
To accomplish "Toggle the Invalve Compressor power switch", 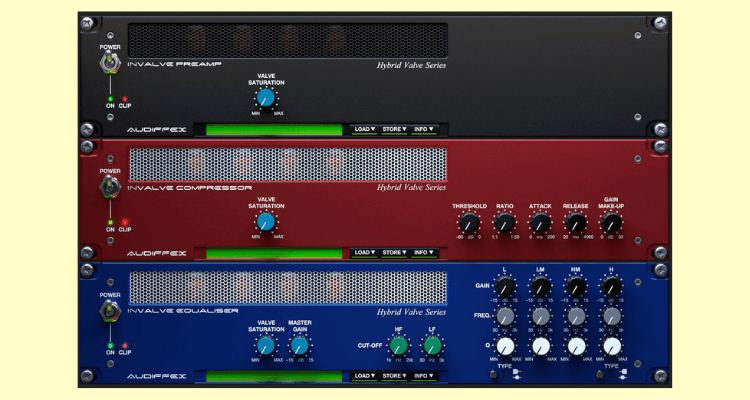I will tap(110, 187).
